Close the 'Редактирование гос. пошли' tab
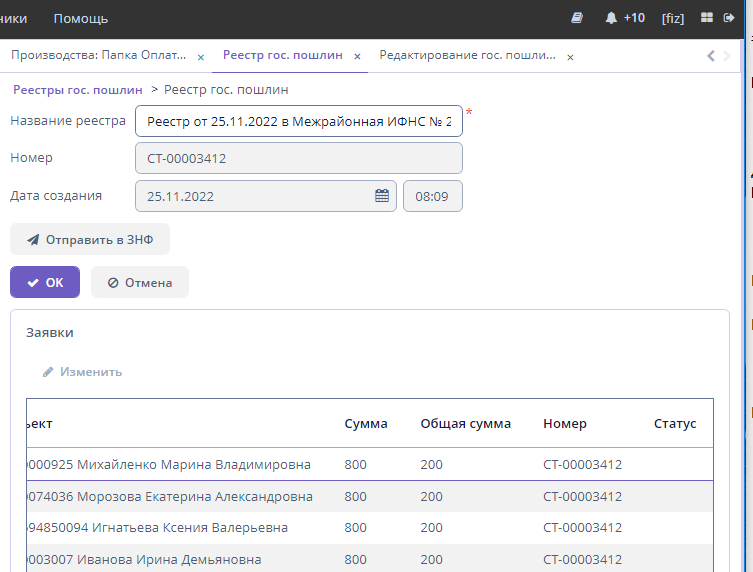The image size is (753, 572). point(570,57)
